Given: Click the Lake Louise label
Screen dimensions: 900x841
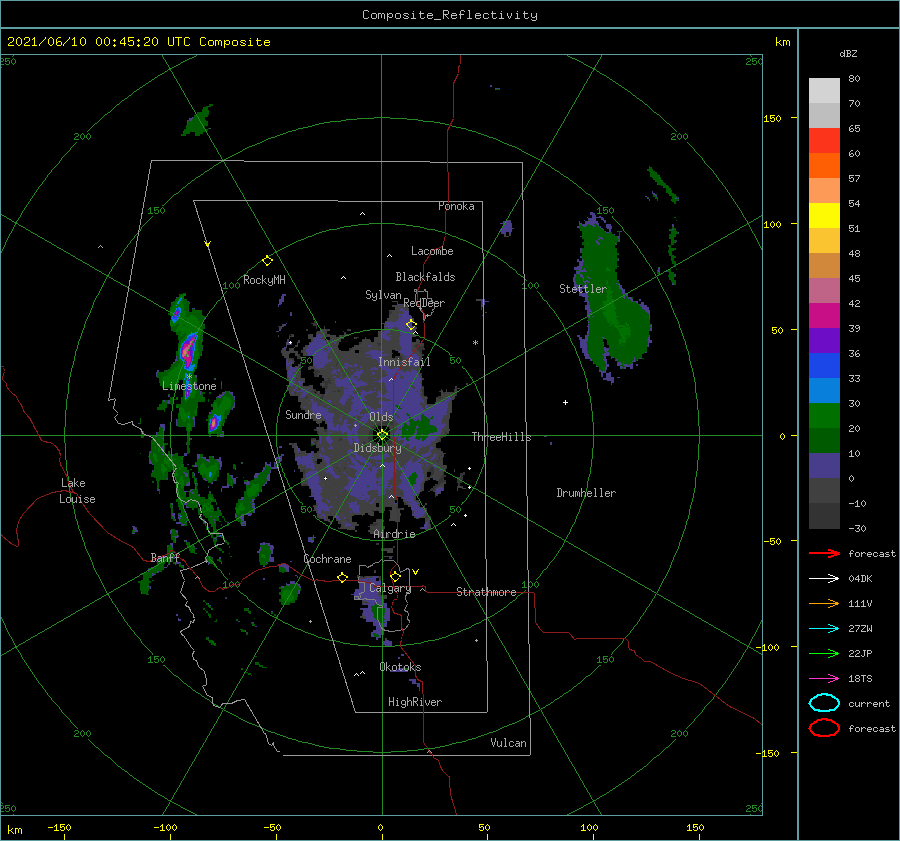Looking at the screenshot, I should coord(78,491).
